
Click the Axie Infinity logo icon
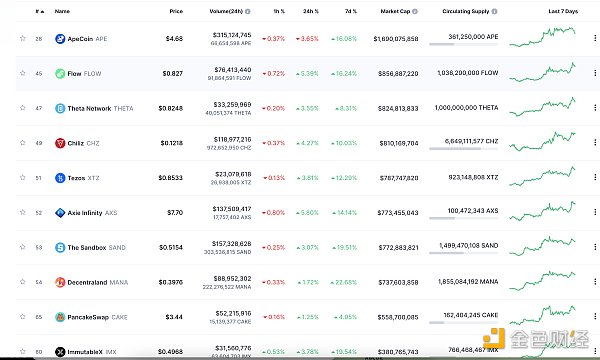tap(60, 213)
